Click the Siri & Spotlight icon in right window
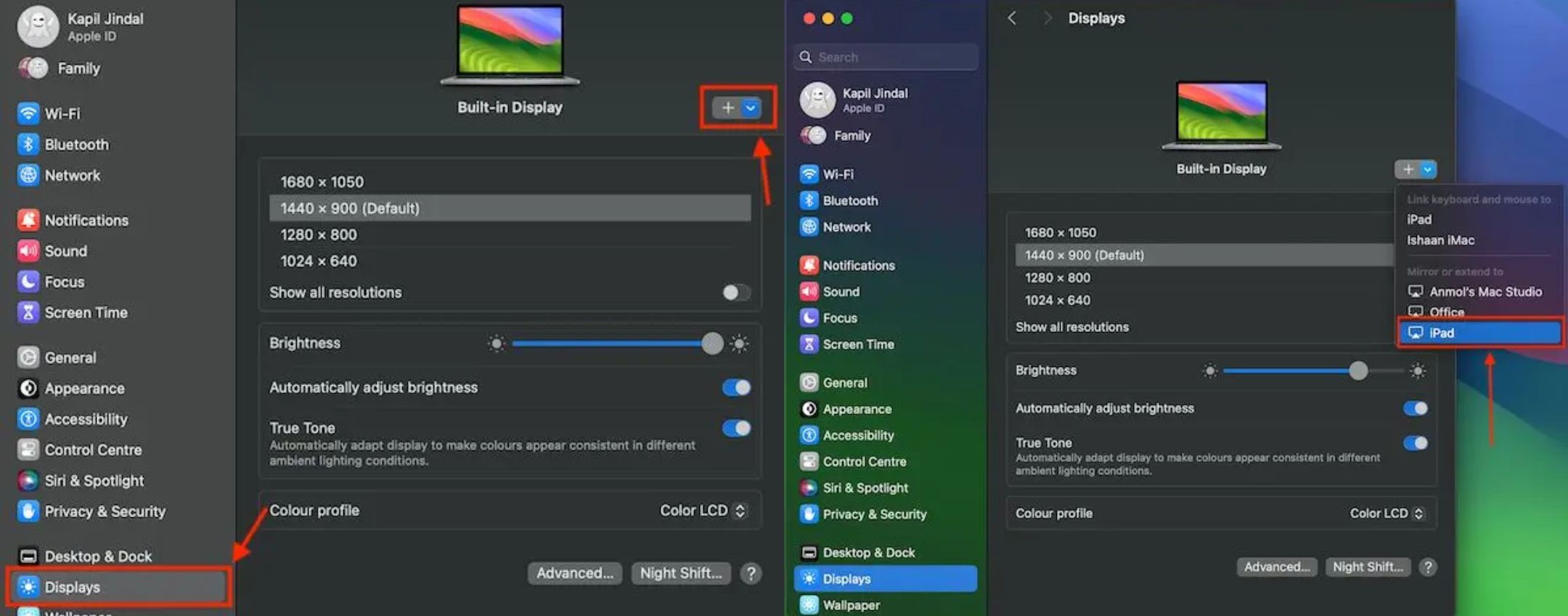 click(x=809, y=488)
